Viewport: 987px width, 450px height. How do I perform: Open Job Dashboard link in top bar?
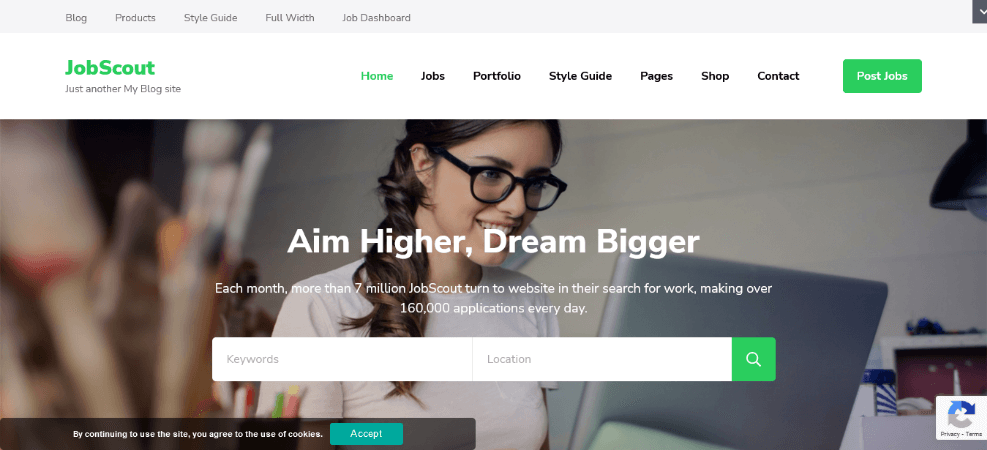pos(376,18)
